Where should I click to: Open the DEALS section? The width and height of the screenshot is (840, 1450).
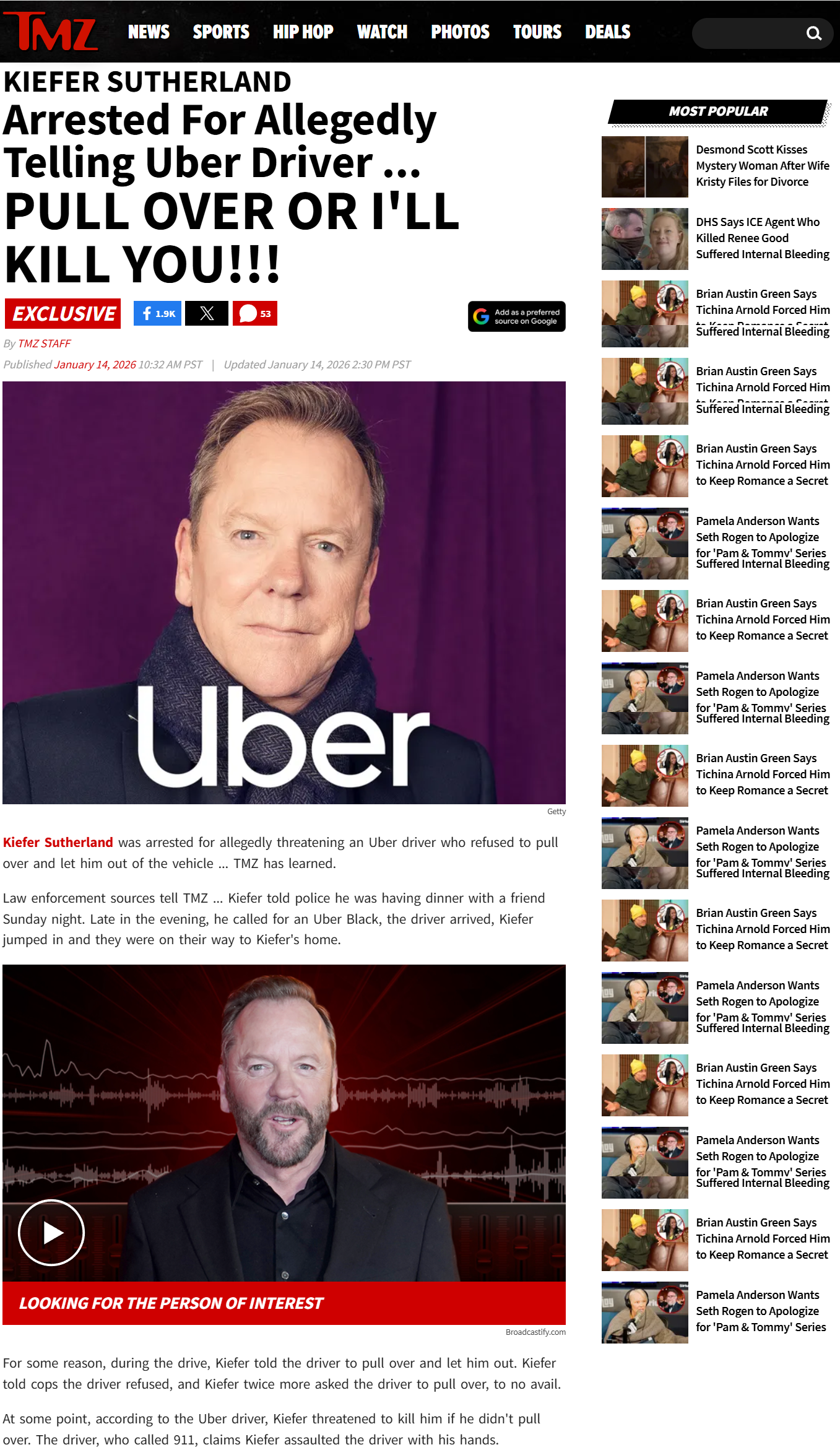(x=608, y=32)
